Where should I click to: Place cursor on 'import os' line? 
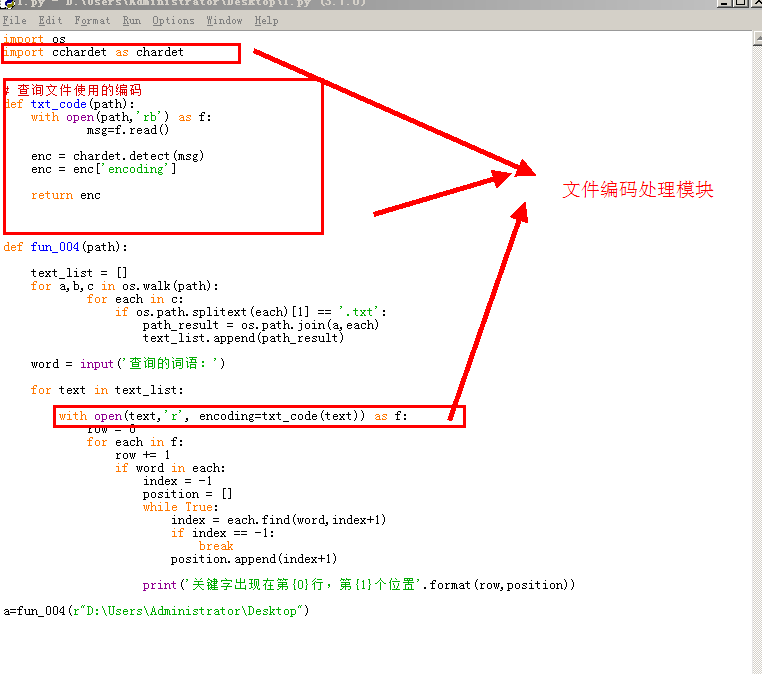tap(34, 39)
